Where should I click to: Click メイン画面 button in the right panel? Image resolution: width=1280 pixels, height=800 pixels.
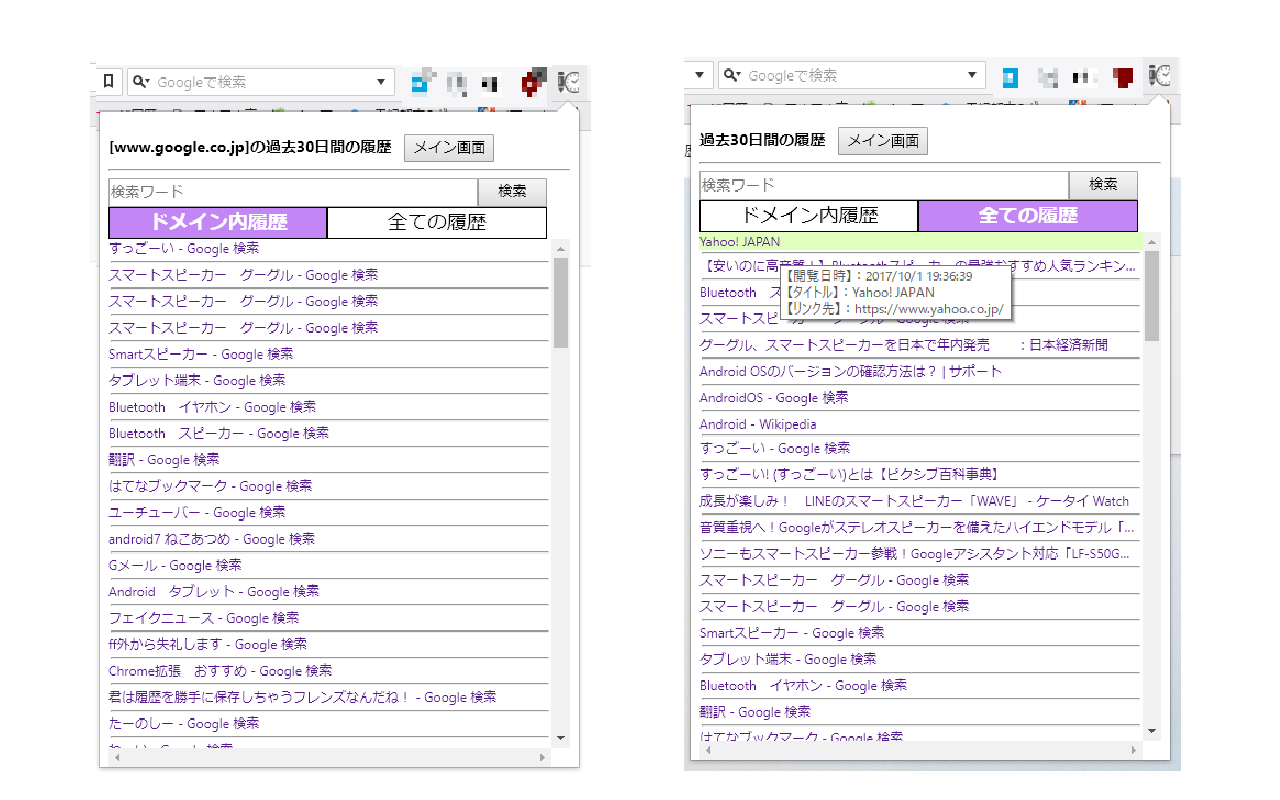(x=883, y=141)
